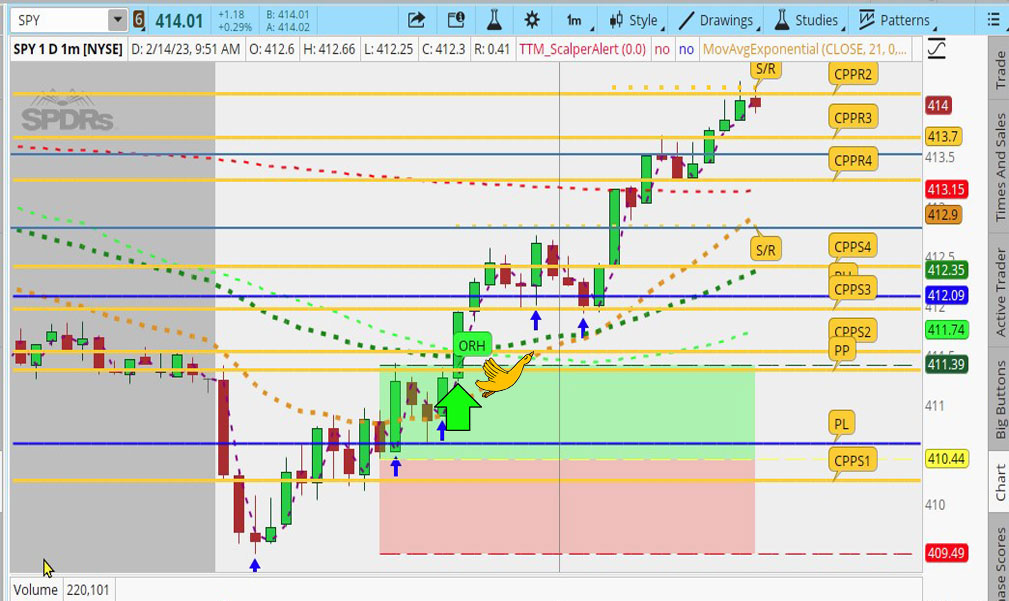
Task: Click the green up-arrow breakout signal
Action: (x=458, y=406)
